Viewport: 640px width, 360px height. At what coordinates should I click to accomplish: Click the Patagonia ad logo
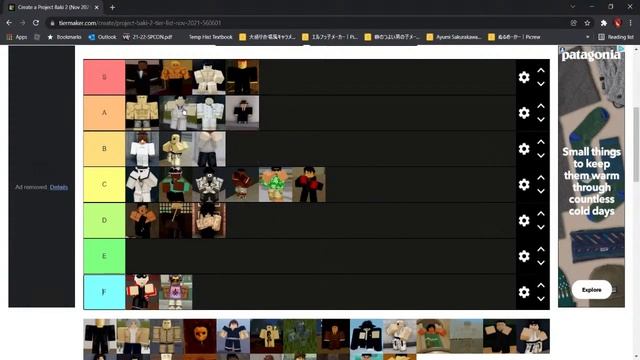(591, 54)
